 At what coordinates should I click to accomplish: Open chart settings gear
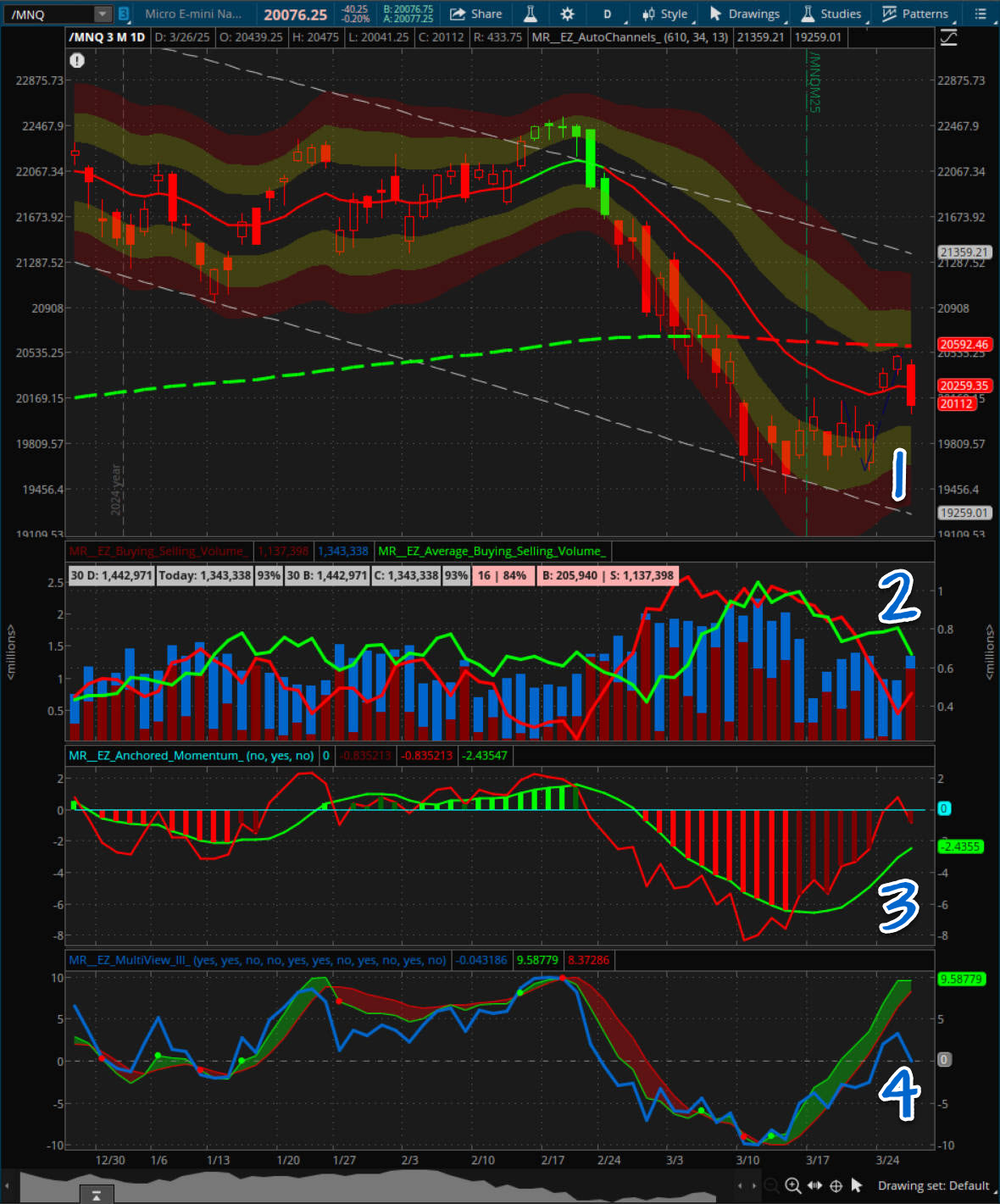click(x=567, y=14)
